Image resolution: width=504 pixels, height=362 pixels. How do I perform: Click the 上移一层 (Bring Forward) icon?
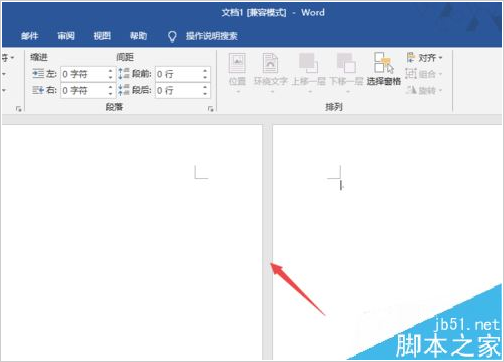pyautogui.click(x=308, y=64)
